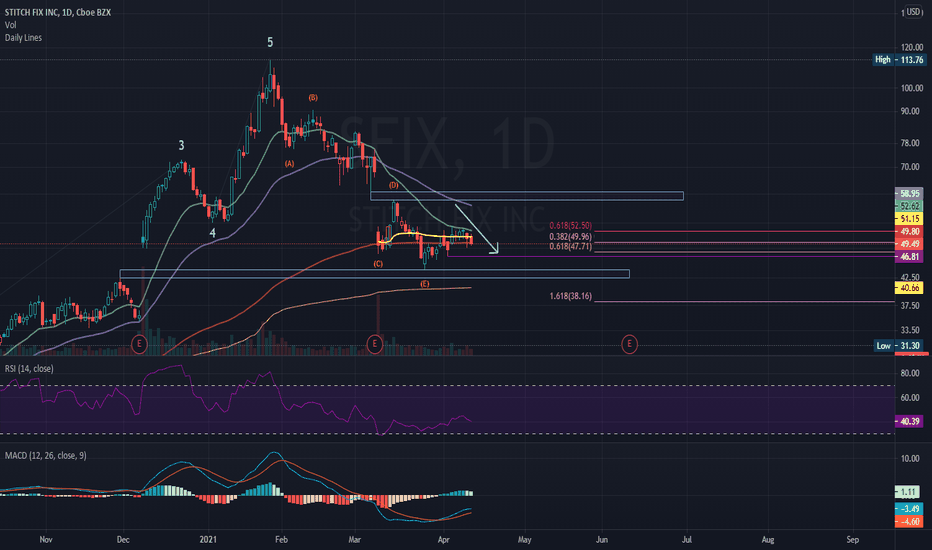
Task: Click the RSI value label 40.39
Action: click(x=909, y=421)
